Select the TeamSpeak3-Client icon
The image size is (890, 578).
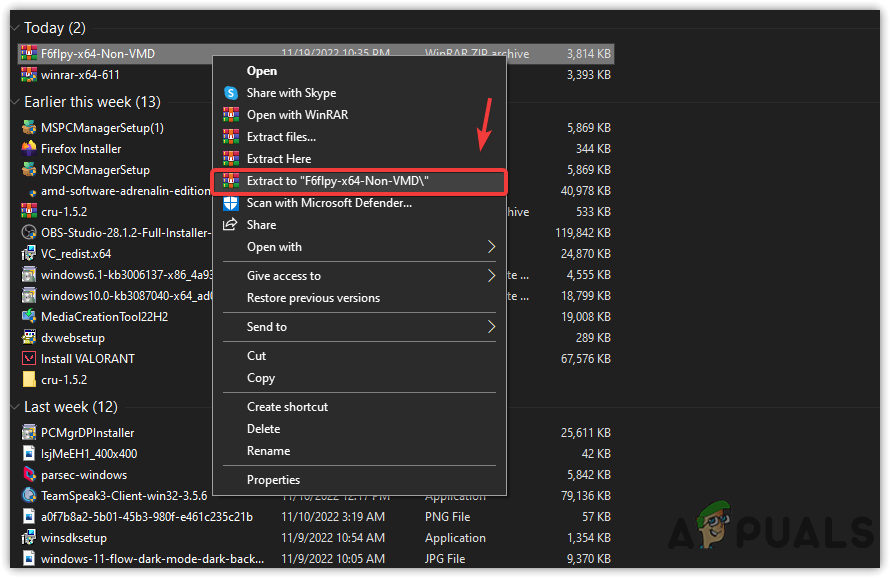pyautogui.click(x=28, y=495)
